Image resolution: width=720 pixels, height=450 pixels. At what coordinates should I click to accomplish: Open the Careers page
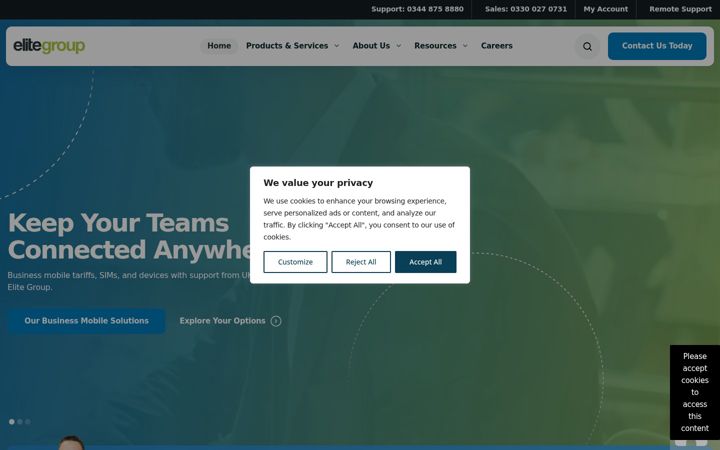click(497, 46)
